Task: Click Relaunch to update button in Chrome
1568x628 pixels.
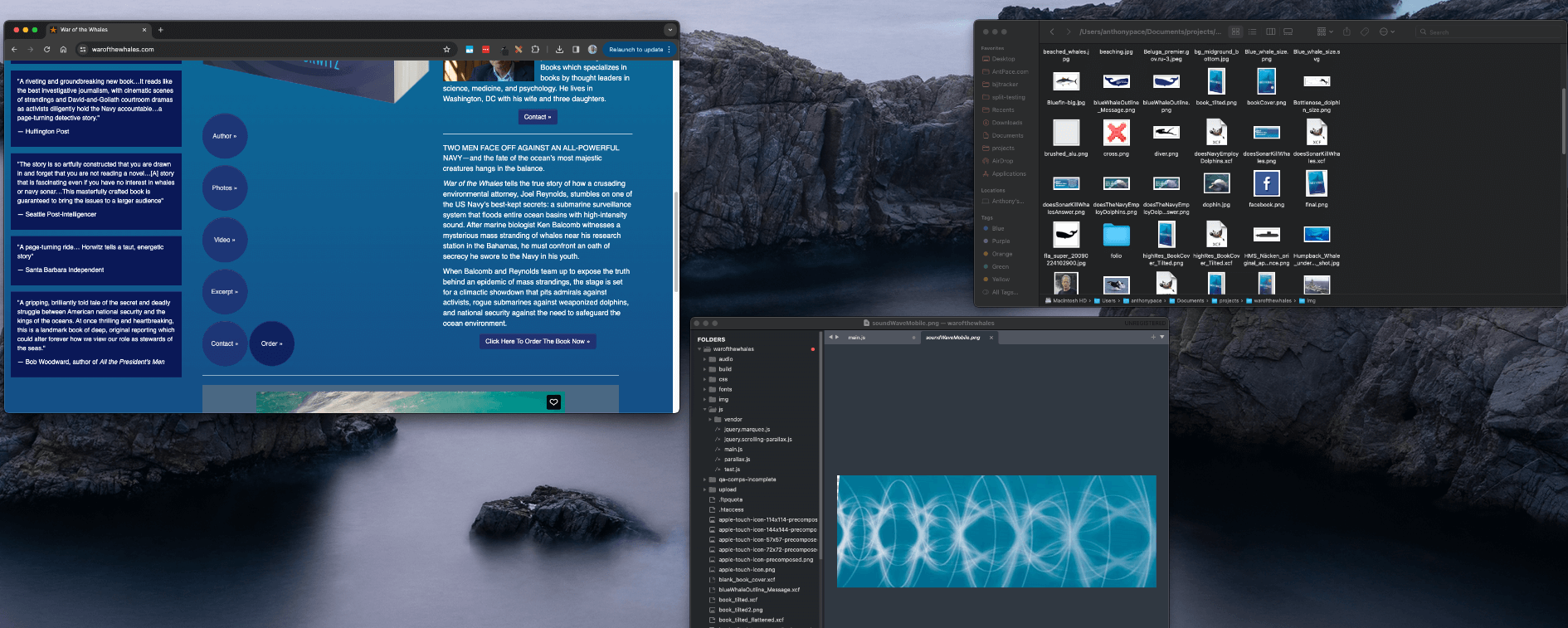Action: click(x=639, y=49)
